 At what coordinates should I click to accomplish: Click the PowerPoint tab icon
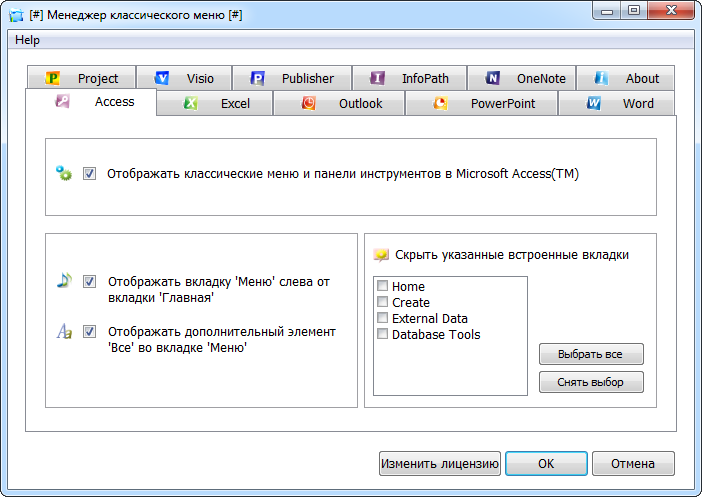pyautogui.click(x=440, y=103)
